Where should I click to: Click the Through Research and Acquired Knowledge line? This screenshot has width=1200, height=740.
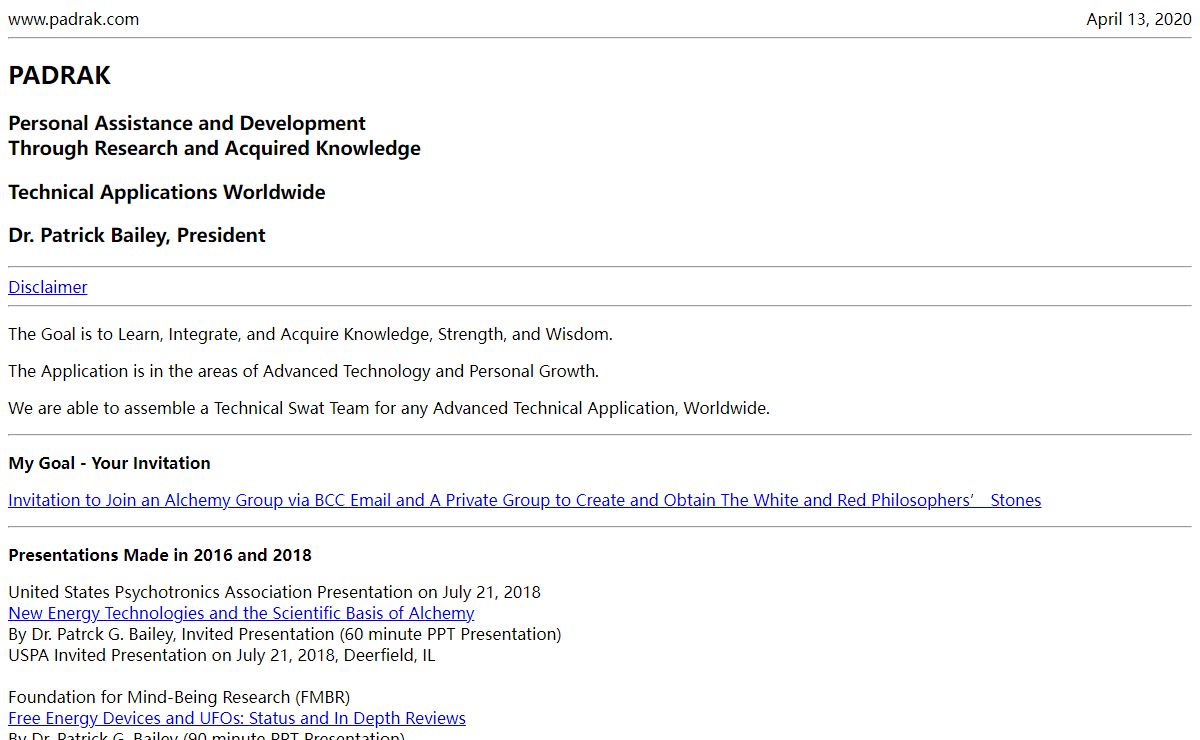[x=214, y=149]
